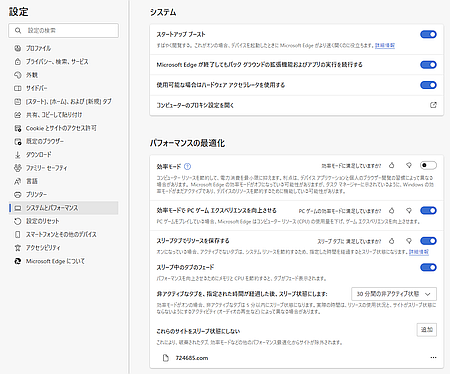The width and height of the screenshot is (450, 374).
Task: Click the ダウンロード download arrow icon
Action: (x=18, y=155)
